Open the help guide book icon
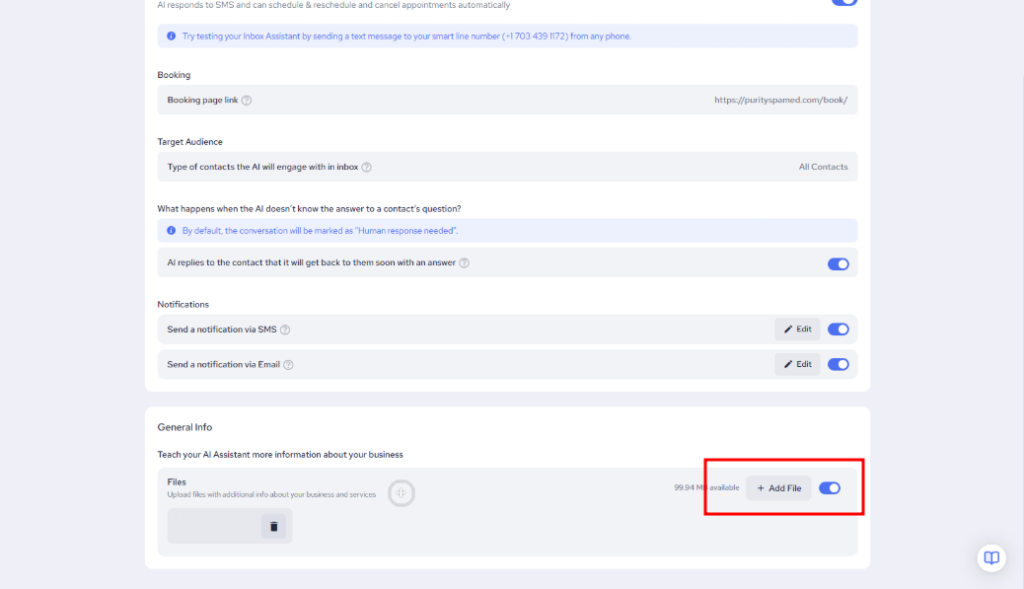 [991, 558]
